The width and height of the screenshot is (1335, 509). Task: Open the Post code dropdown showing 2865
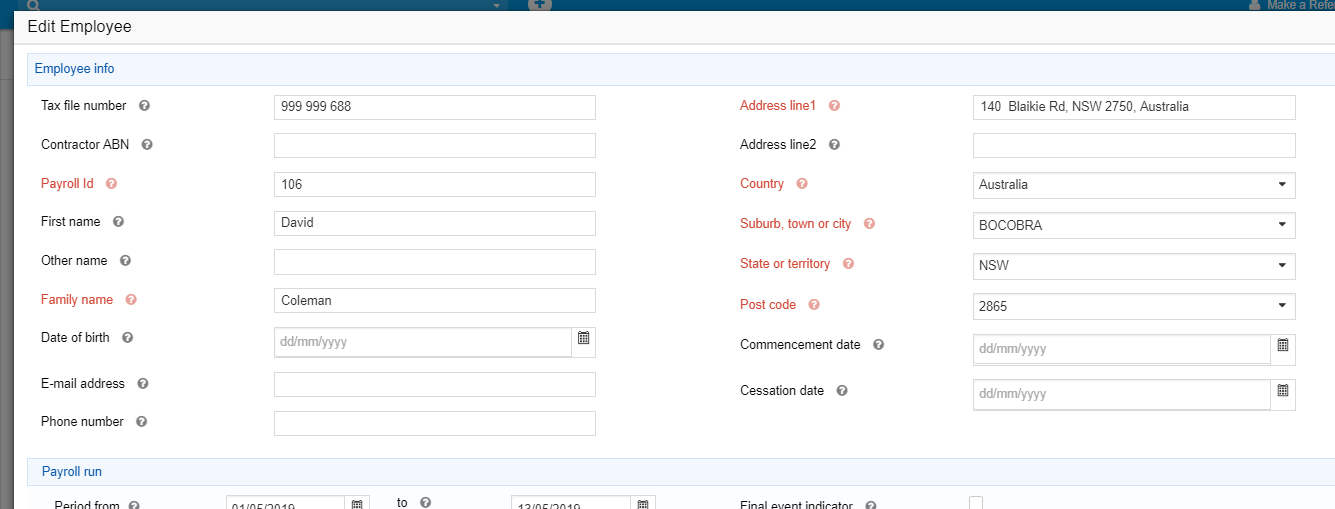[1133, 306]
